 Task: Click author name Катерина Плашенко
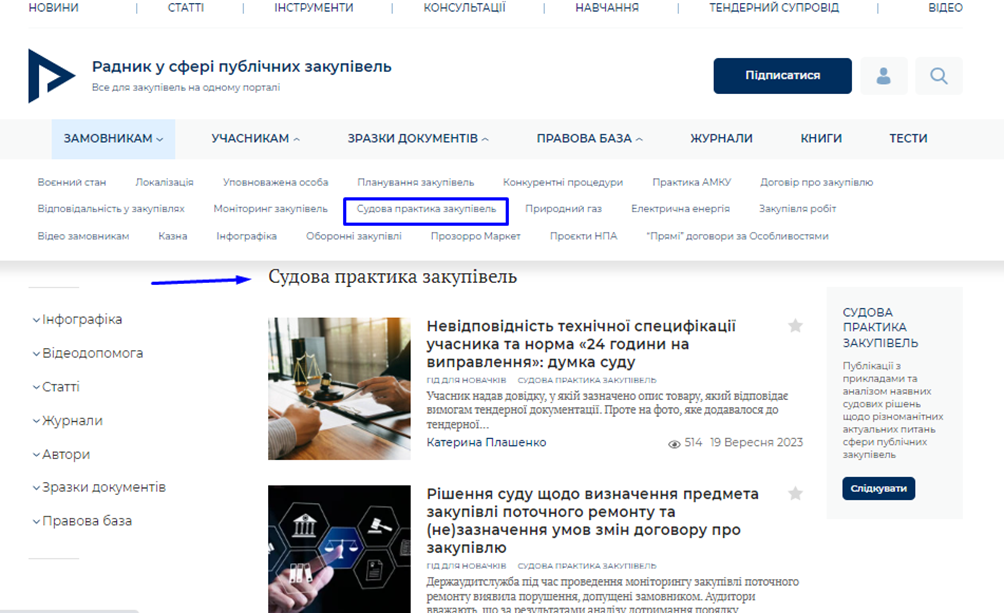[486, 443]
